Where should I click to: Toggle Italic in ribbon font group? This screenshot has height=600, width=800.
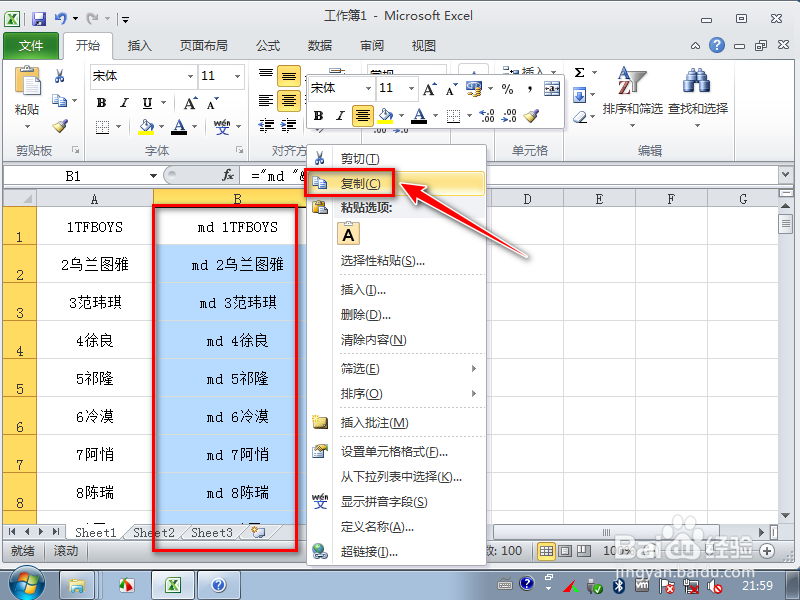(x=124, y=103)
